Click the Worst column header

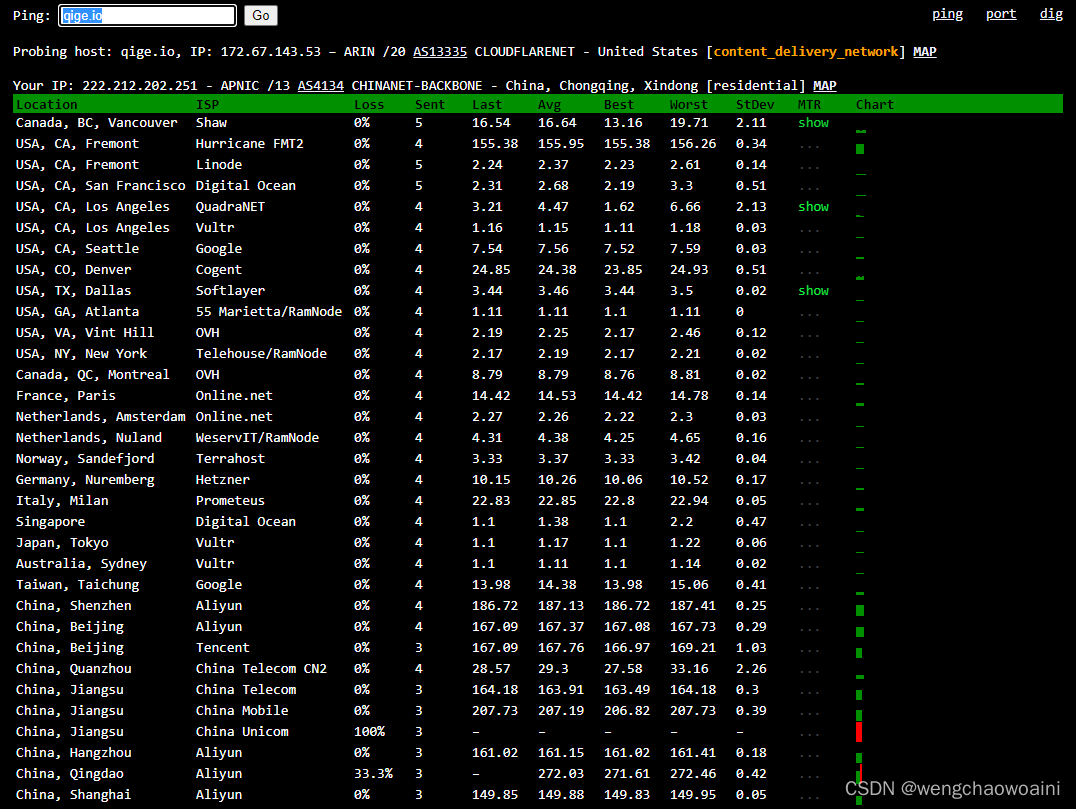tap(688, 104)
